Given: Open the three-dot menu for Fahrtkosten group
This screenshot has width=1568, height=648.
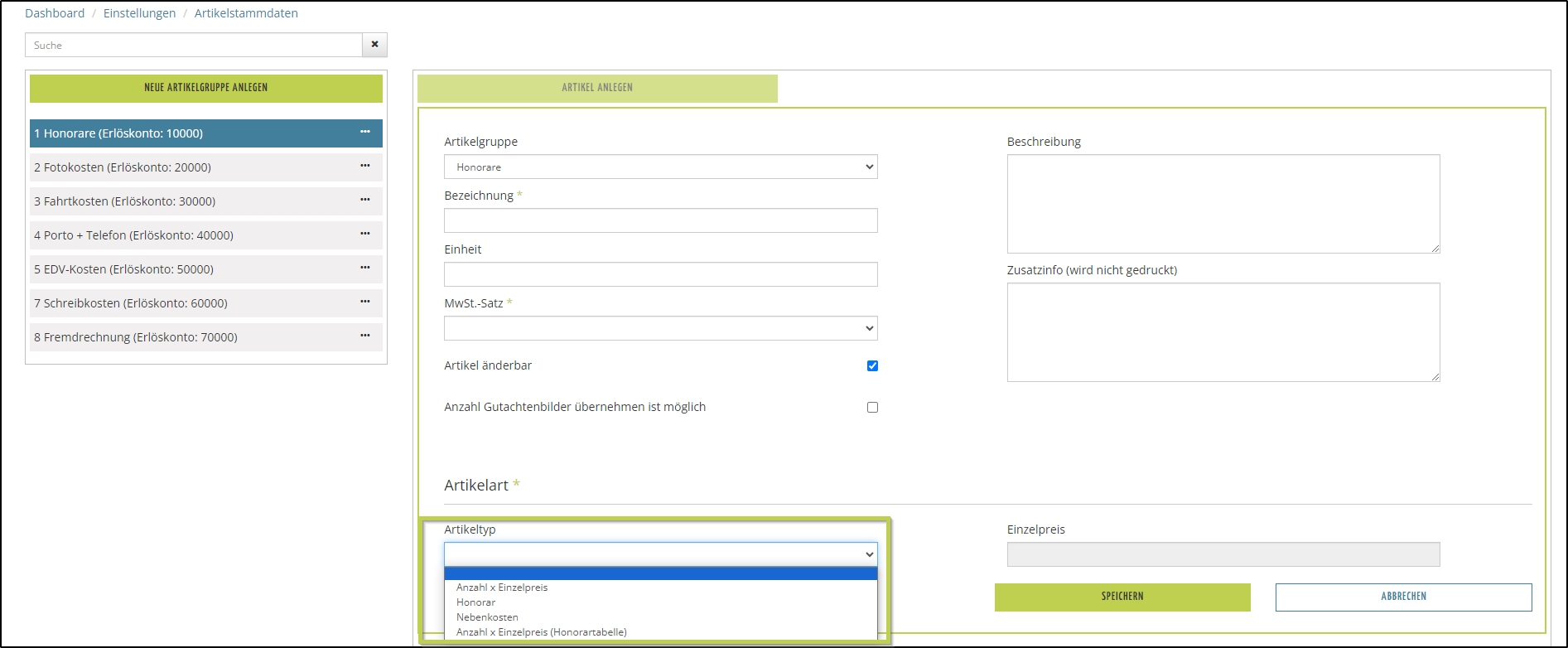Looking at the screenshot, I should [x=364, y=201].
